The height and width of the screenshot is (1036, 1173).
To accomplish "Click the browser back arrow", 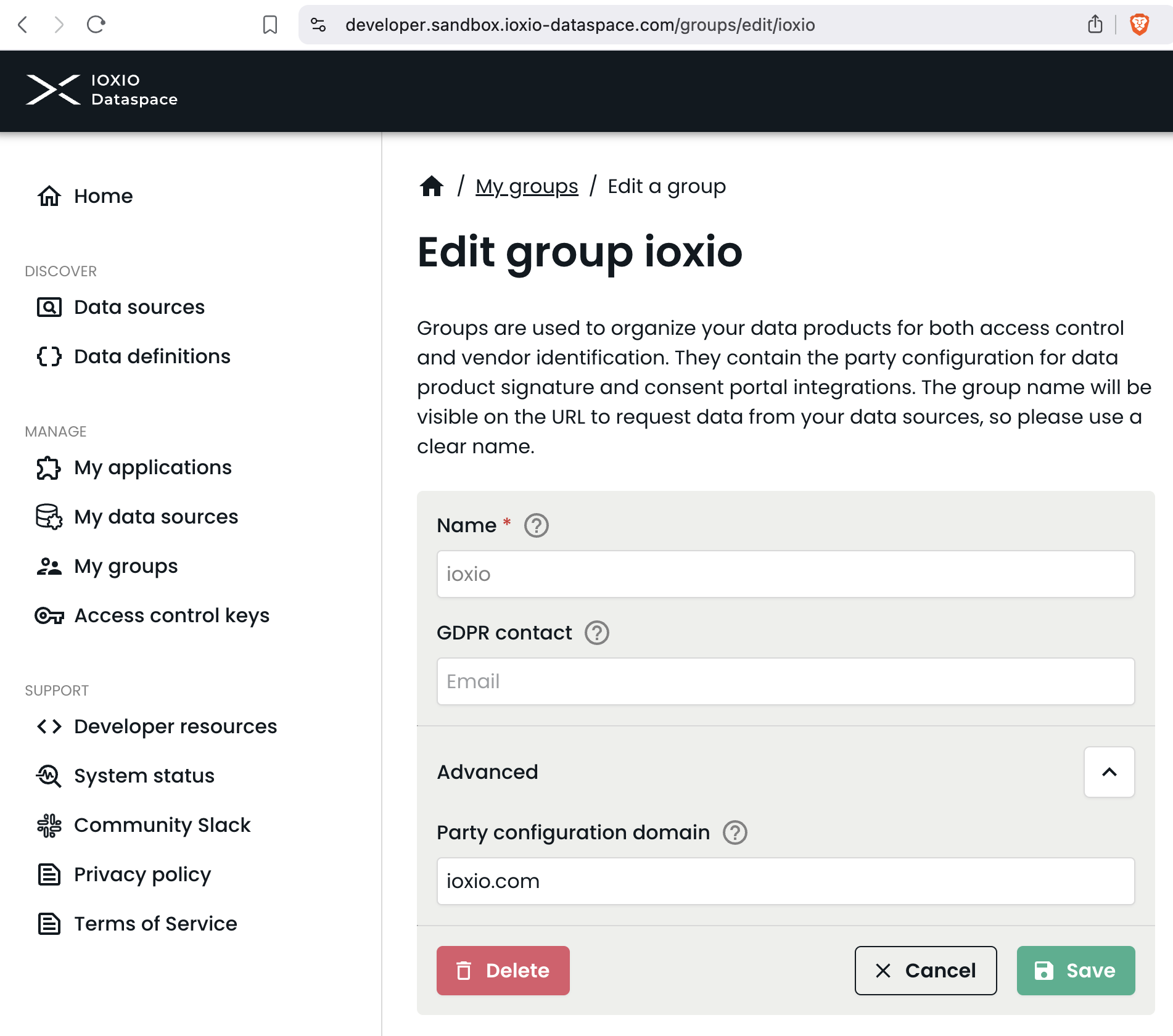I will (23, 25).
